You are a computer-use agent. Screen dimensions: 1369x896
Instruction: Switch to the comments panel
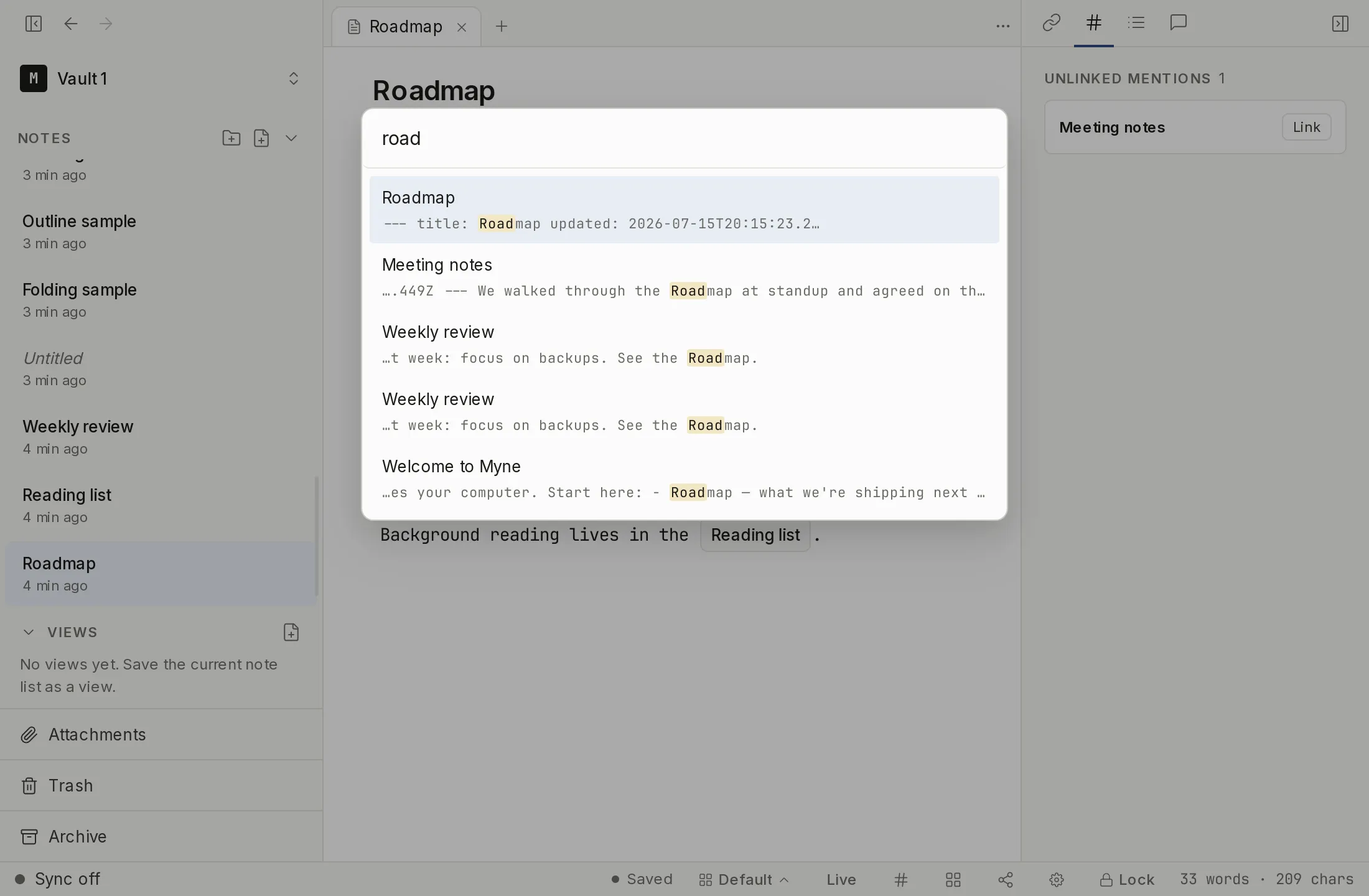[1178, 23]
